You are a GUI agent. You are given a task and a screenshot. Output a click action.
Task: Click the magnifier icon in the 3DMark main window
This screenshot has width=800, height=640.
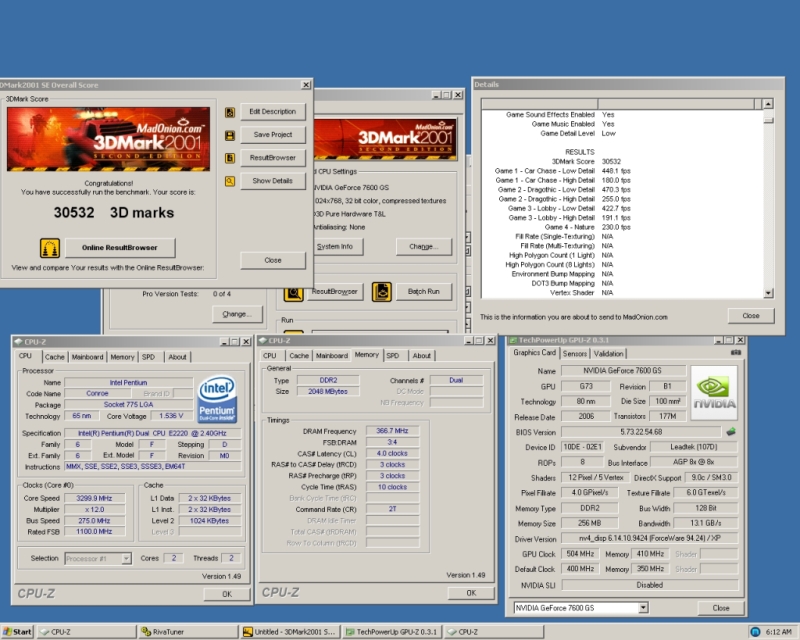tap(293, 294)
